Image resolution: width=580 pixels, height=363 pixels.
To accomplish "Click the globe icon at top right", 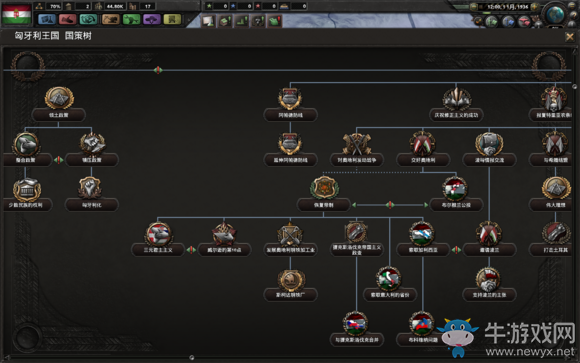I will pyautogui.click(x=555, y=14).
